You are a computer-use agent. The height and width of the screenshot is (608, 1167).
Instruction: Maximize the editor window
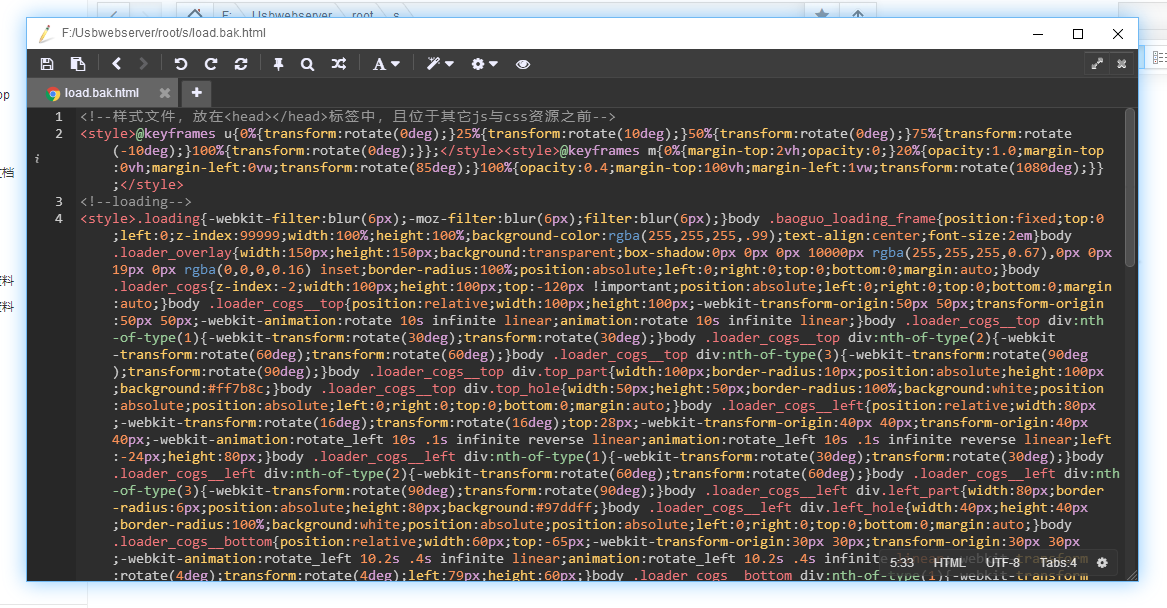(x=1078, y=33)
